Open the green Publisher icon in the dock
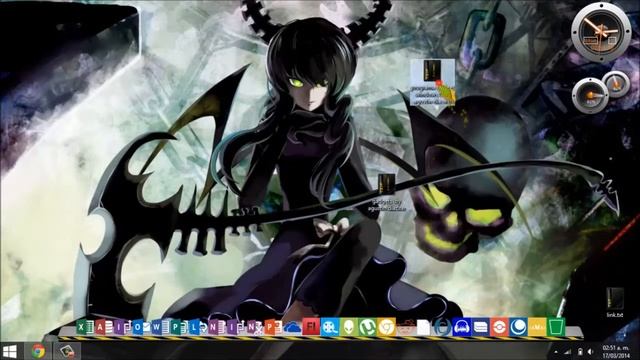Viewport: 640px width, 360px height. [x=179, y=327]
